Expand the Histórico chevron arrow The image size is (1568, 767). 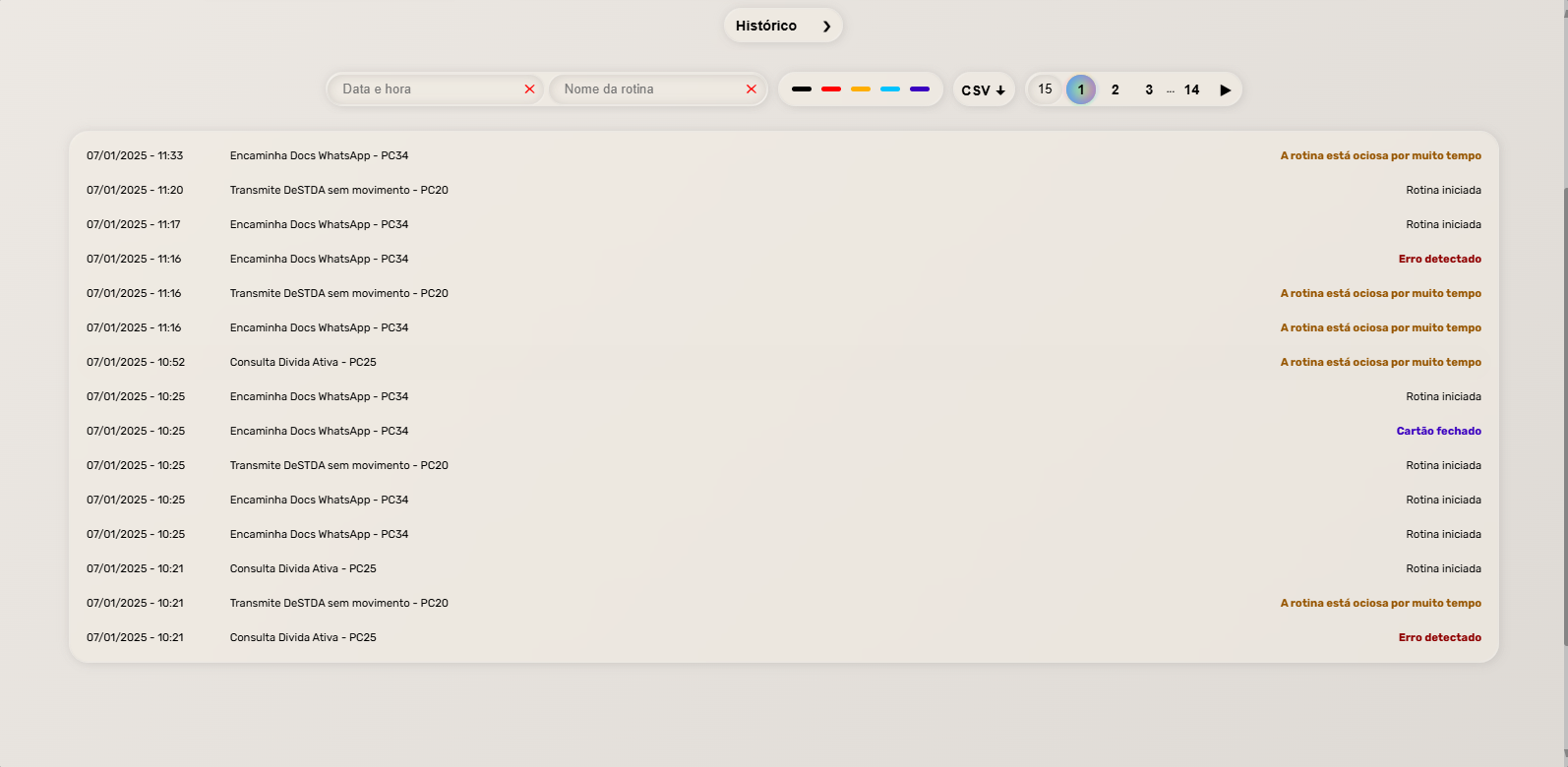[x=826, y=27]
